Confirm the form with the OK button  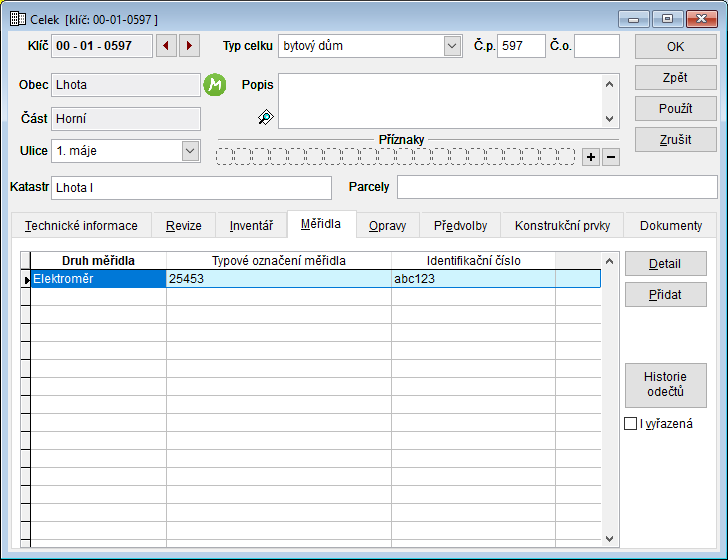click(x=675, y=47)
